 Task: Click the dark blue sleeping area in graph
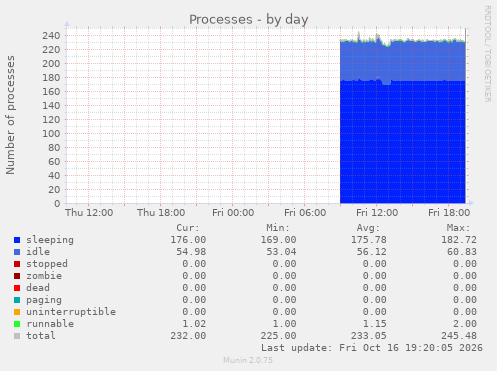[402, 142]
